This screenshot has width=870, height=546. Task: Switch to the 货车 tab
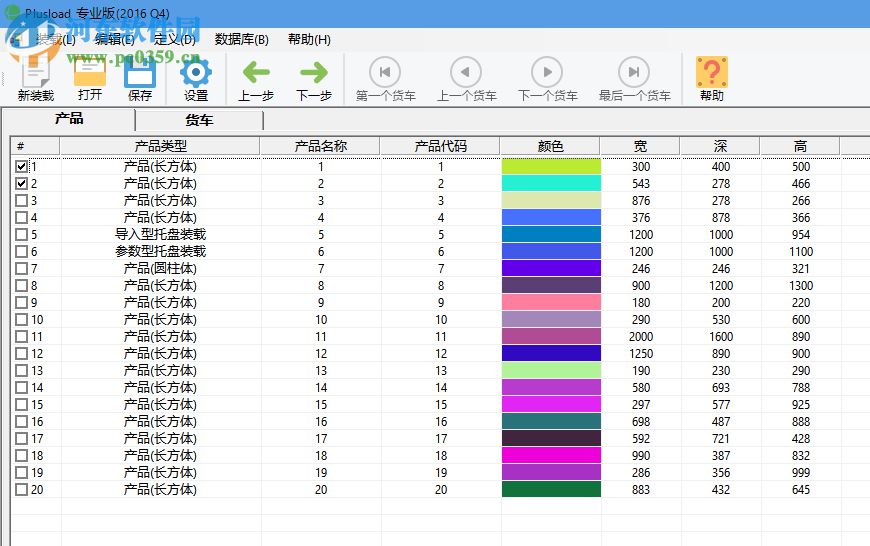[199, 120]
